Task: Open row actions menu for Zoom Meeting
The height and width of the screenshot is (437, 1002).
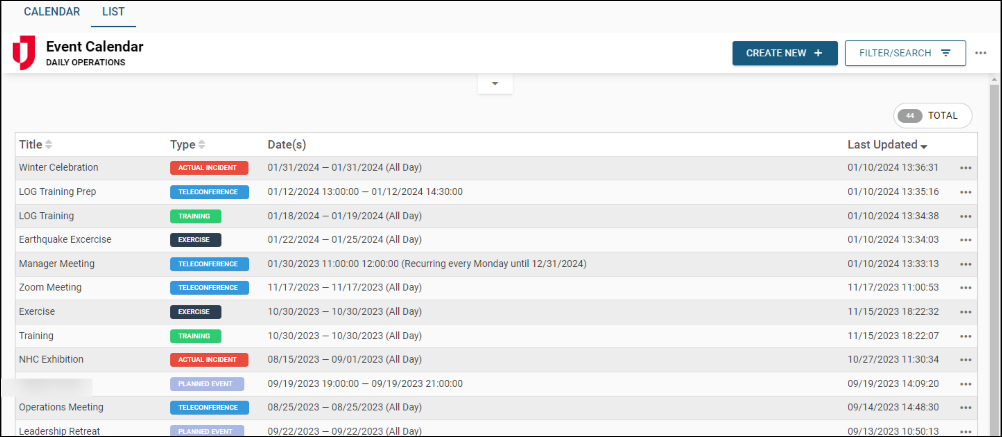Action: [x=965, y=288]
